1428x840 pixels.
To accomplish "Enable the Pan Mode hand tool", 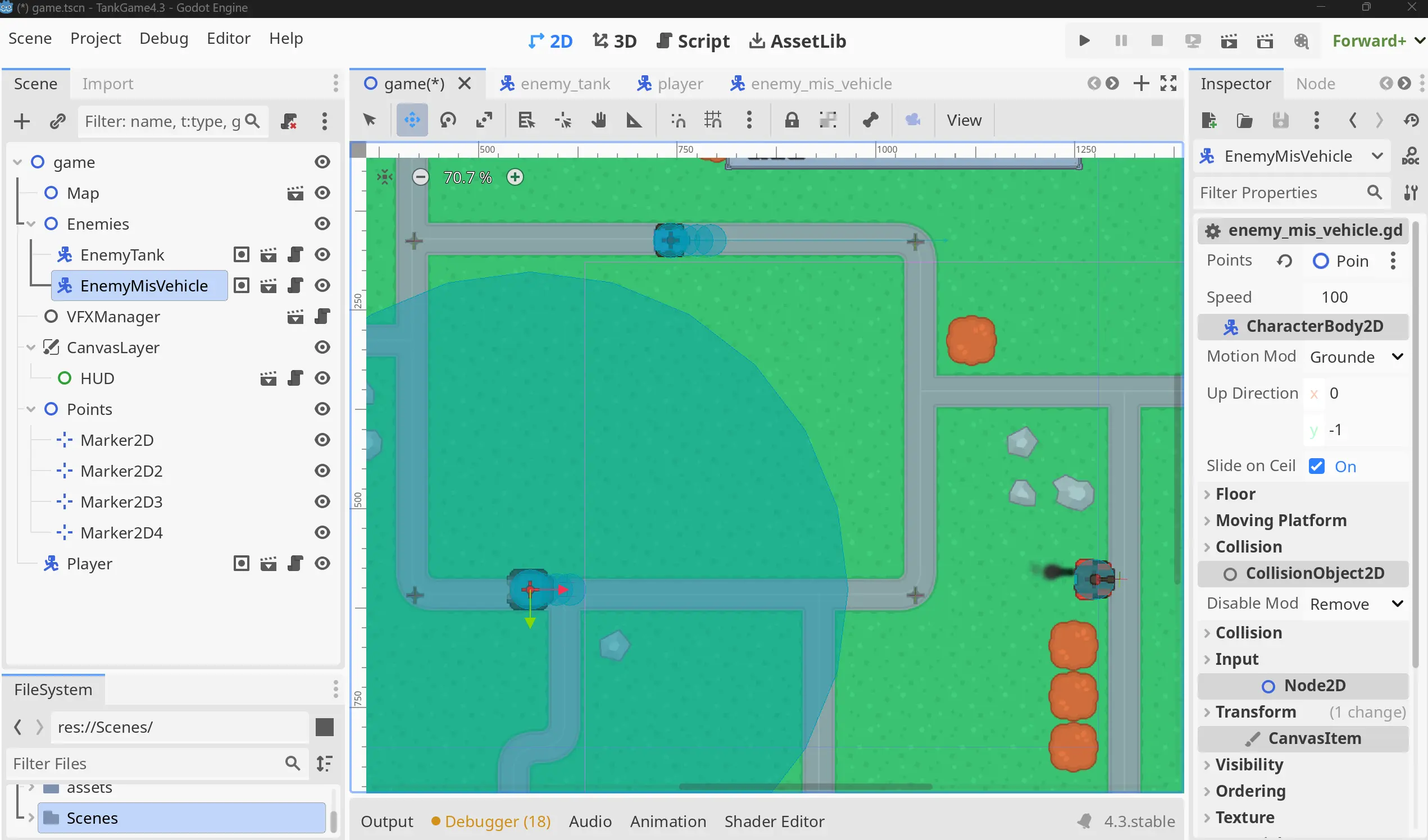I will (598, 120).
